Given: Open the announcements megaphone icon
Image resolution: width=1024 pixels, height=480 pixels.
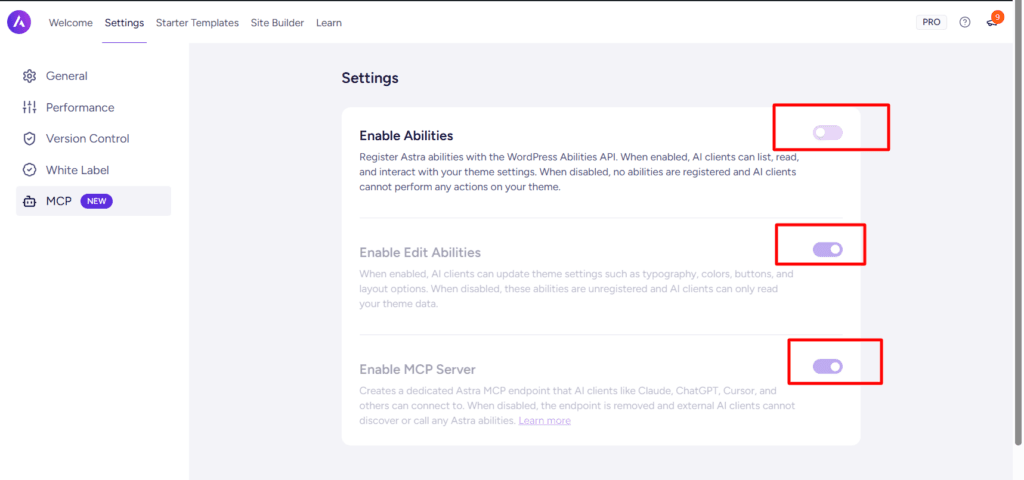Looking at the screenshot, I should click(993, 22).
